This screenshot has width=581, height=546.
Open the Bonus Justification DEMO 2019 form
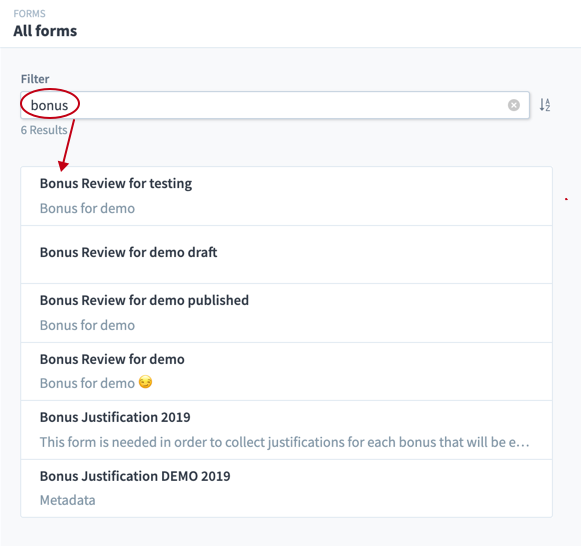click(286, 488)
